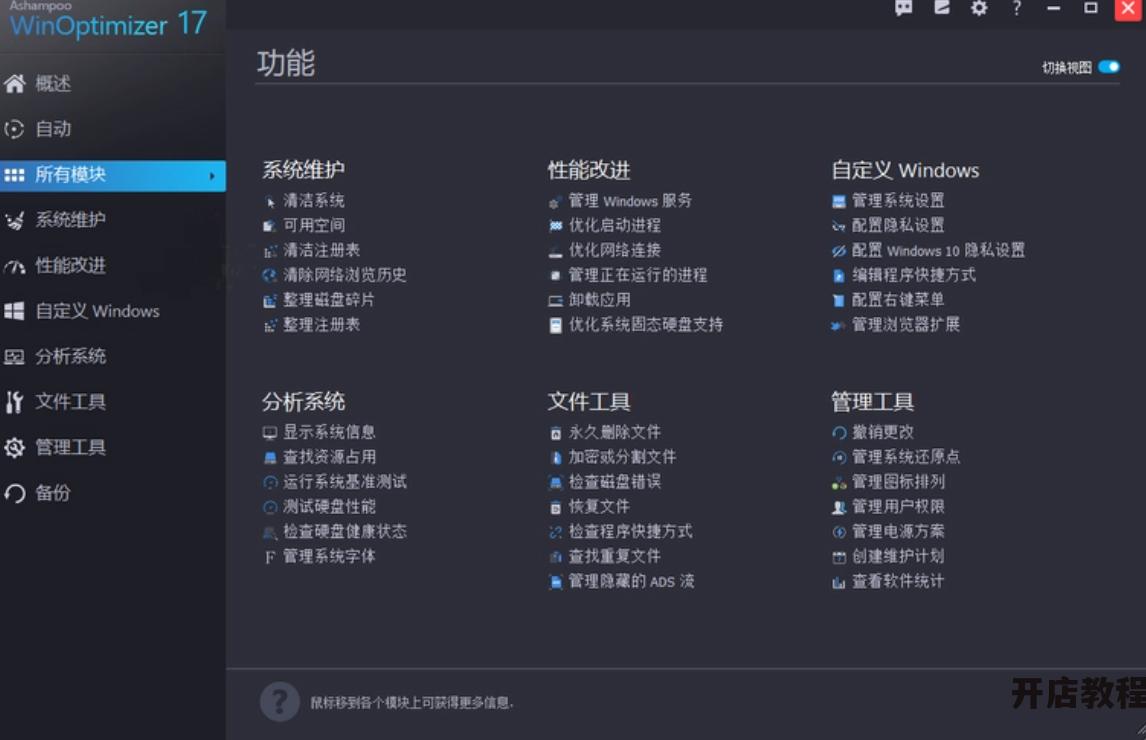Toggle the 切换视图 view switch

coord(1109,67)
